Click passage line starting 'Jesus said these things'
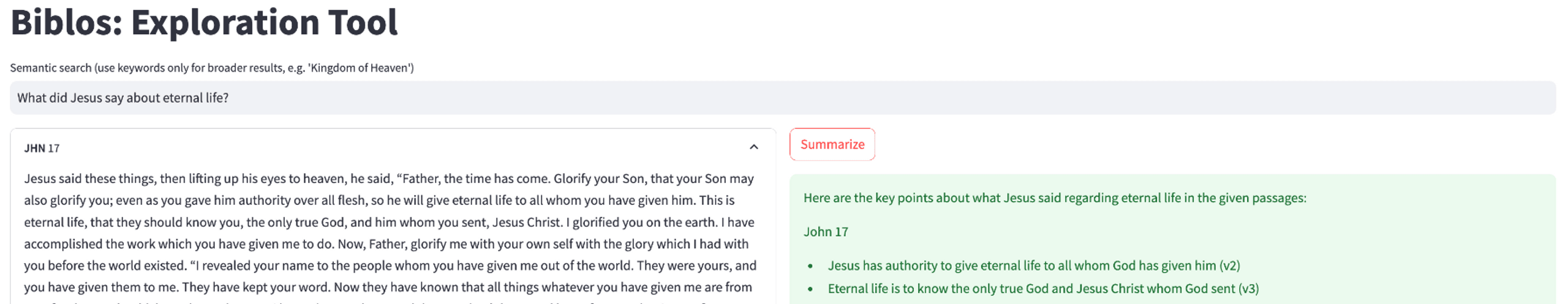The height and width of the screenshot is (304, 1568). tap(389, 179)
